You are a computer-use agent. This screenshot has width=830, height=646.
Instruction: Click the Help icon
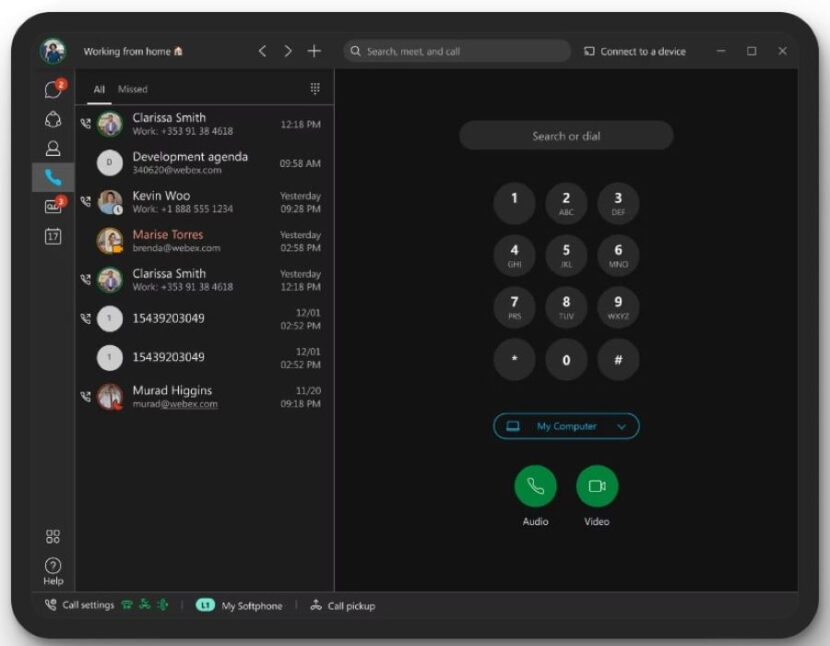[x=53, y=563]
